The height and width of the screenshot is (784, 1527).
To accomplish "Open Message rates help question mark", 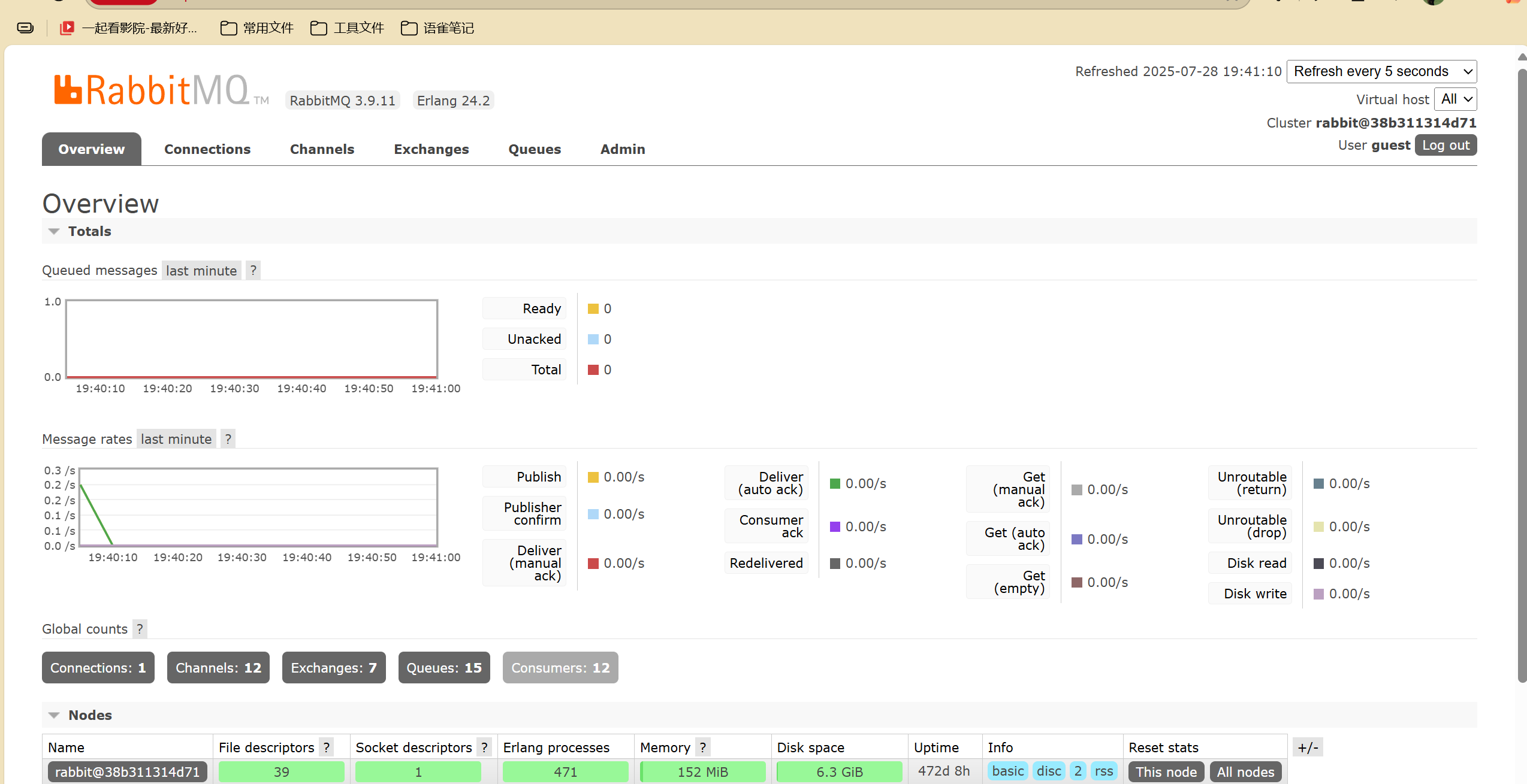I will (x=228, y=439).
